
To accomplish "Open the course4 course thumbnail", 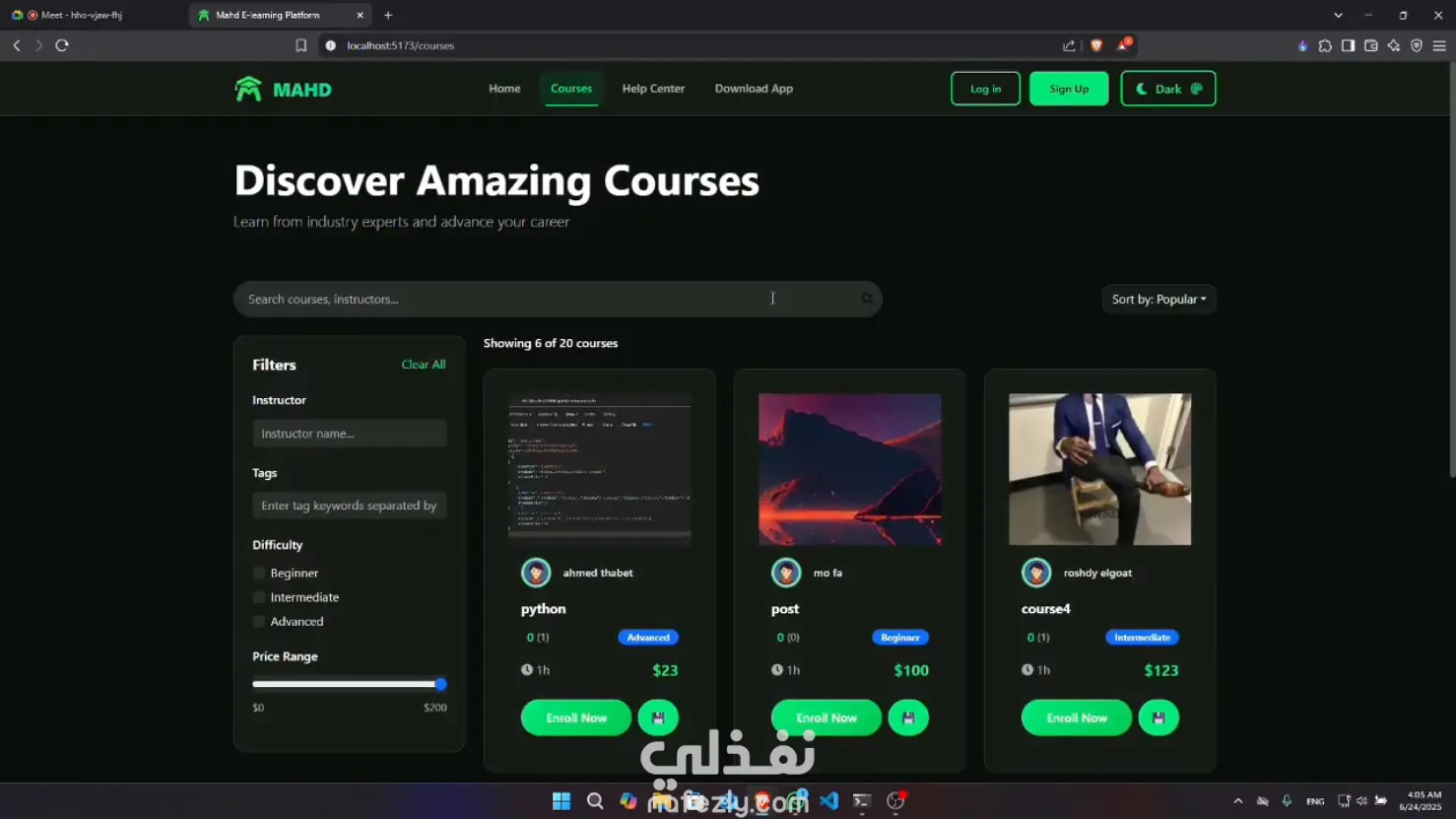I will [1100, 469].
